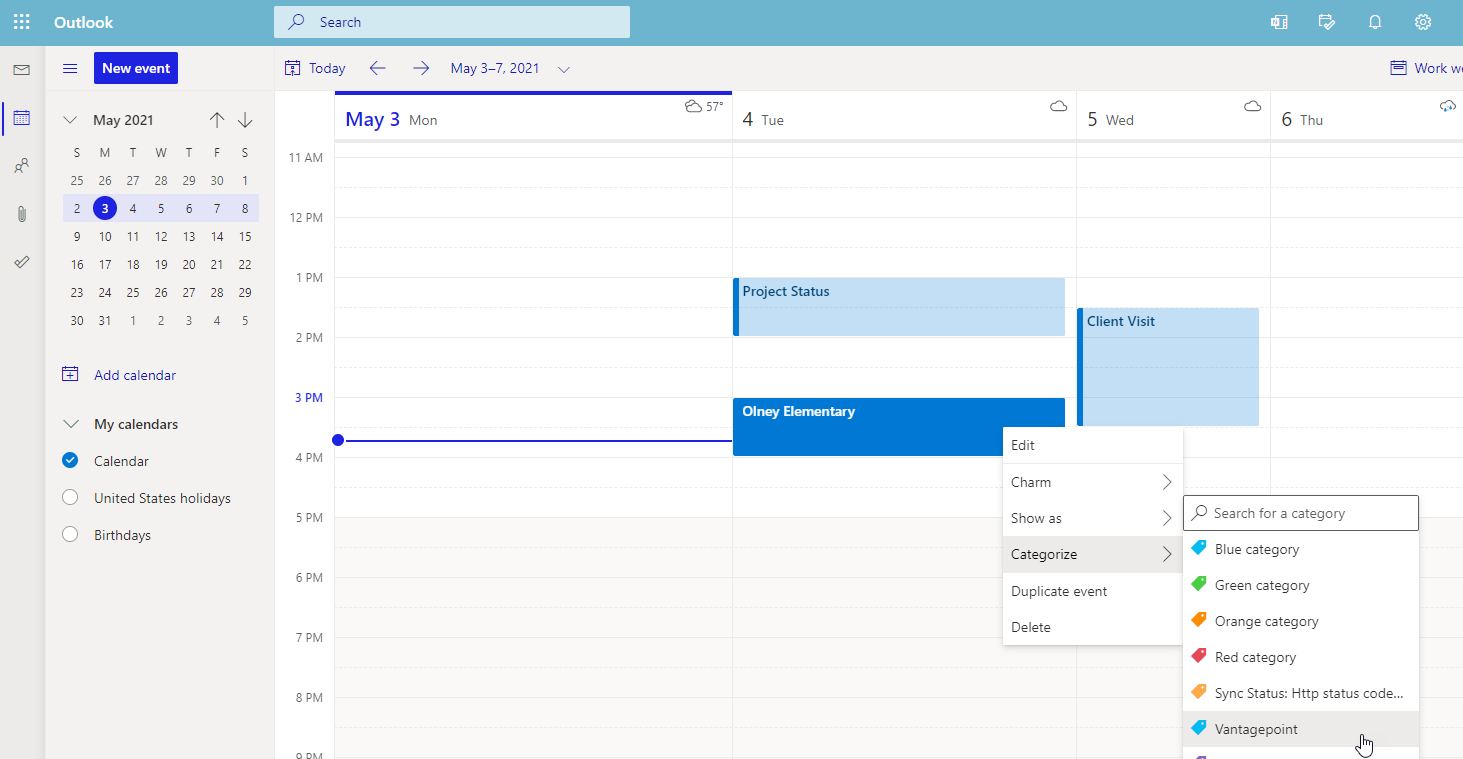Viewport: 1463px width, 759px height.
Task: Open notifications bell icon
Action: tap(1375, 22)
